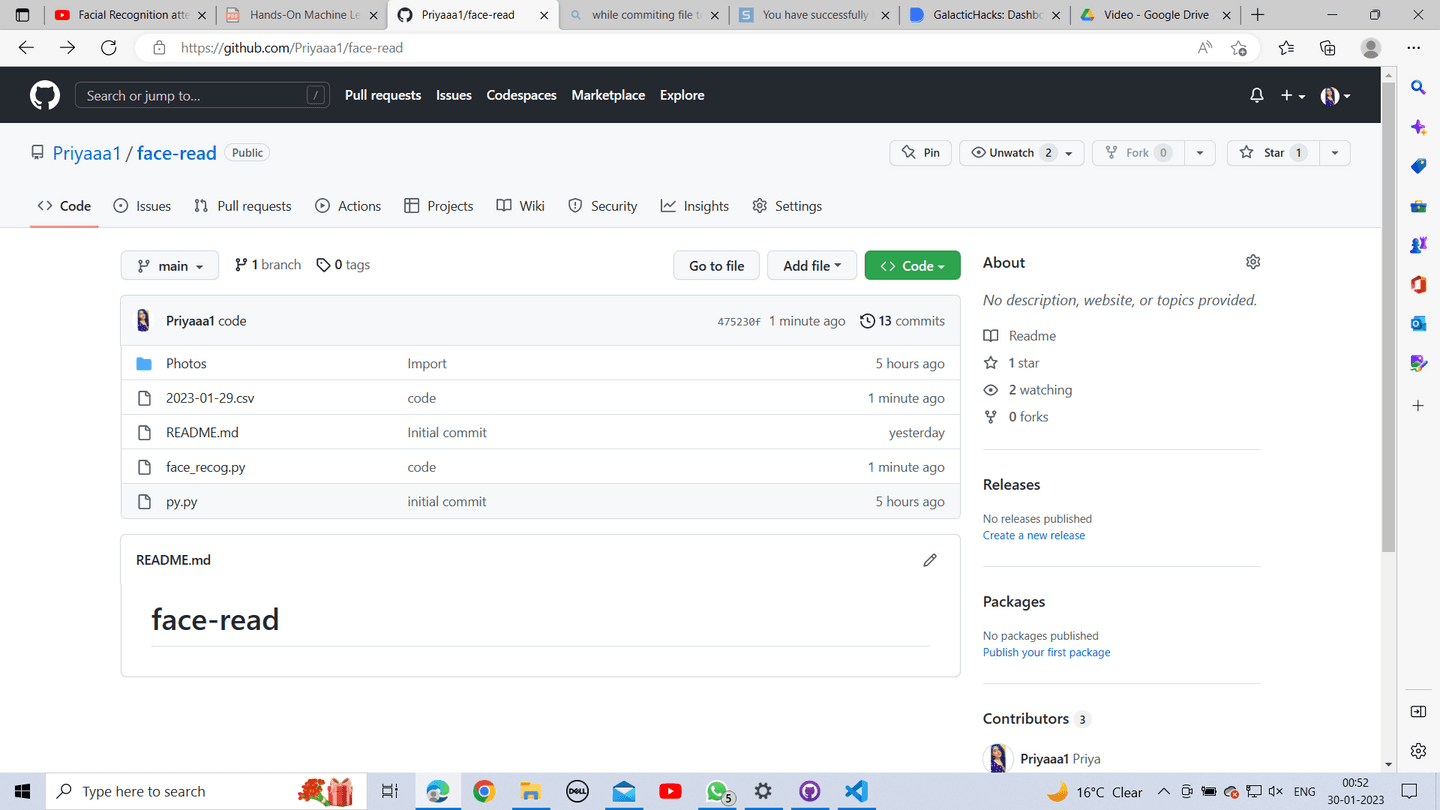Focus the Search or jump to field
This screenshot has height=810, width=1440.
coord(202,95)
